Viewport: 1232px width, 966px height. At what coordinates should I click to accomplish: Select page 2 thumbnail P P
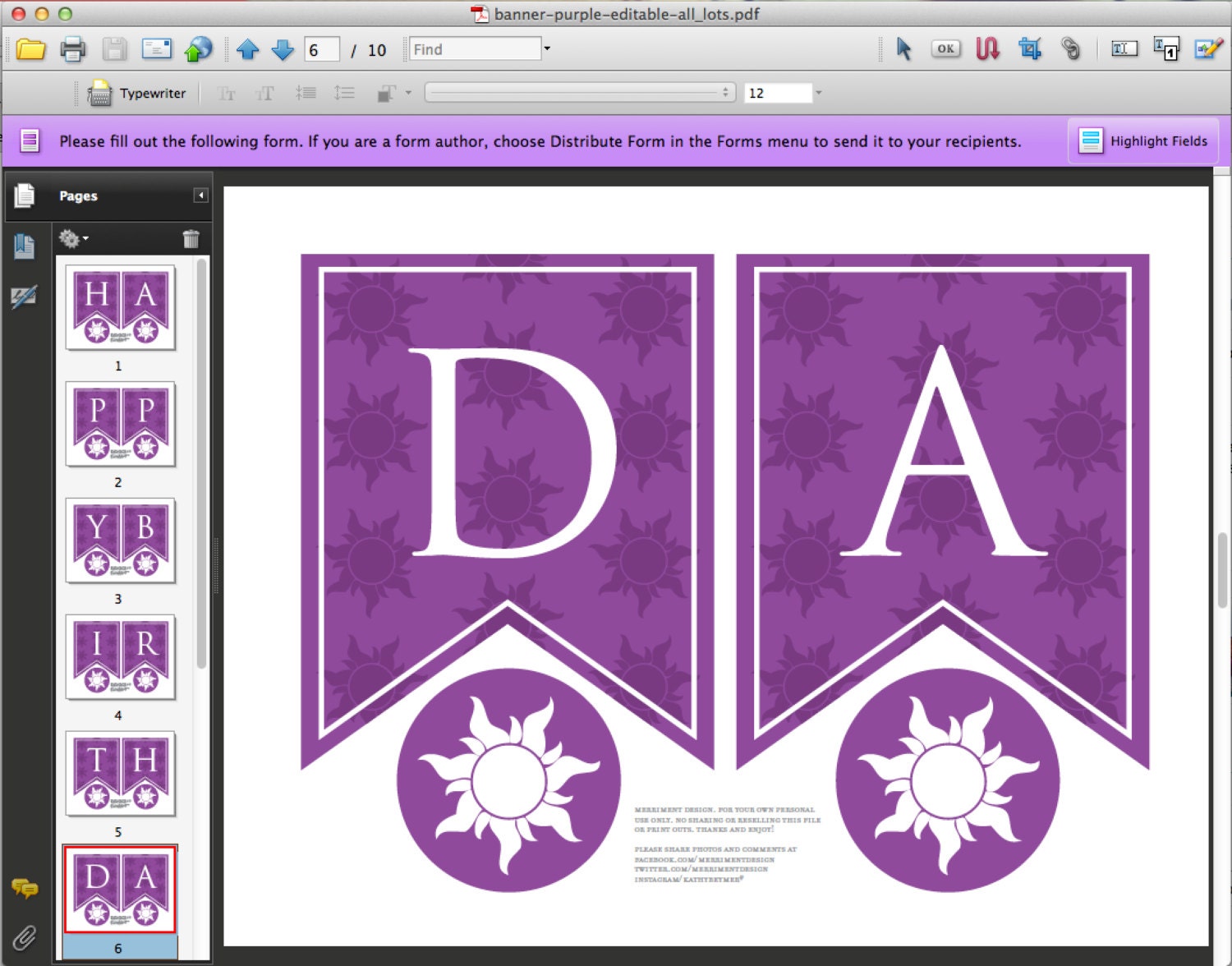pos(121,425)
